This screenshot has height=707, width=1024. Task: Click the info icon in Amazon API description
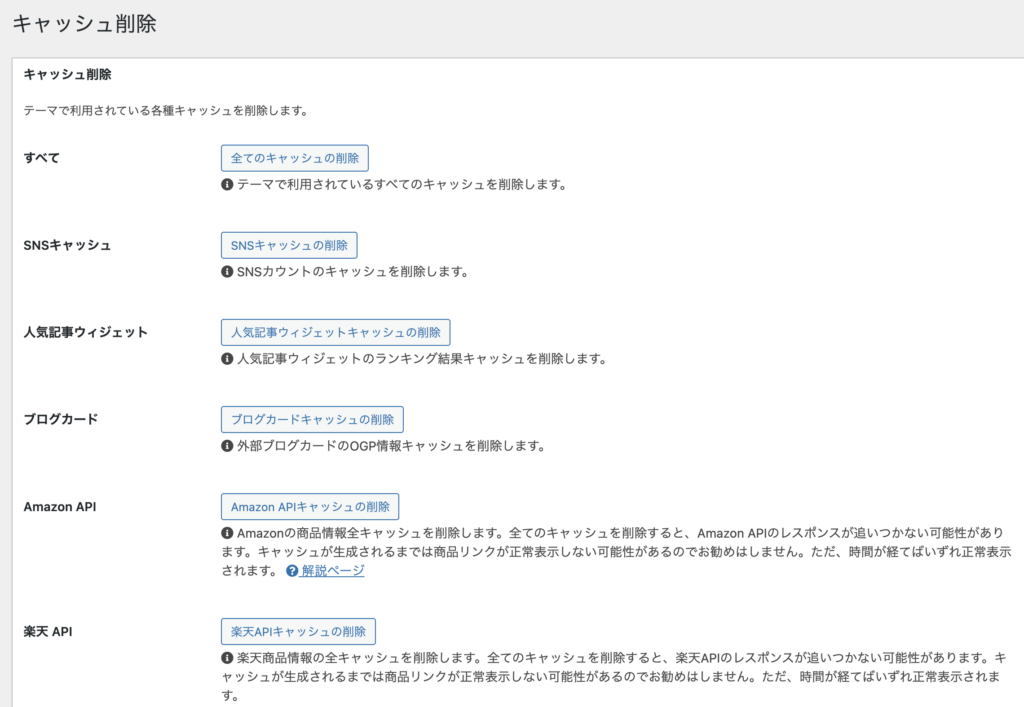(228, 532)
